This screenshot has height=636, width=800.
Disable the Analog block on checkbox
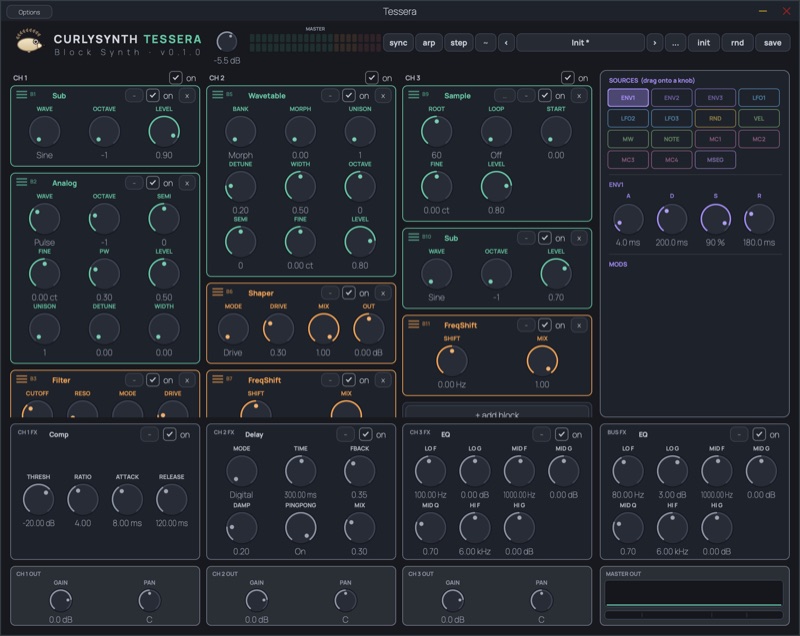coord(153,183)
